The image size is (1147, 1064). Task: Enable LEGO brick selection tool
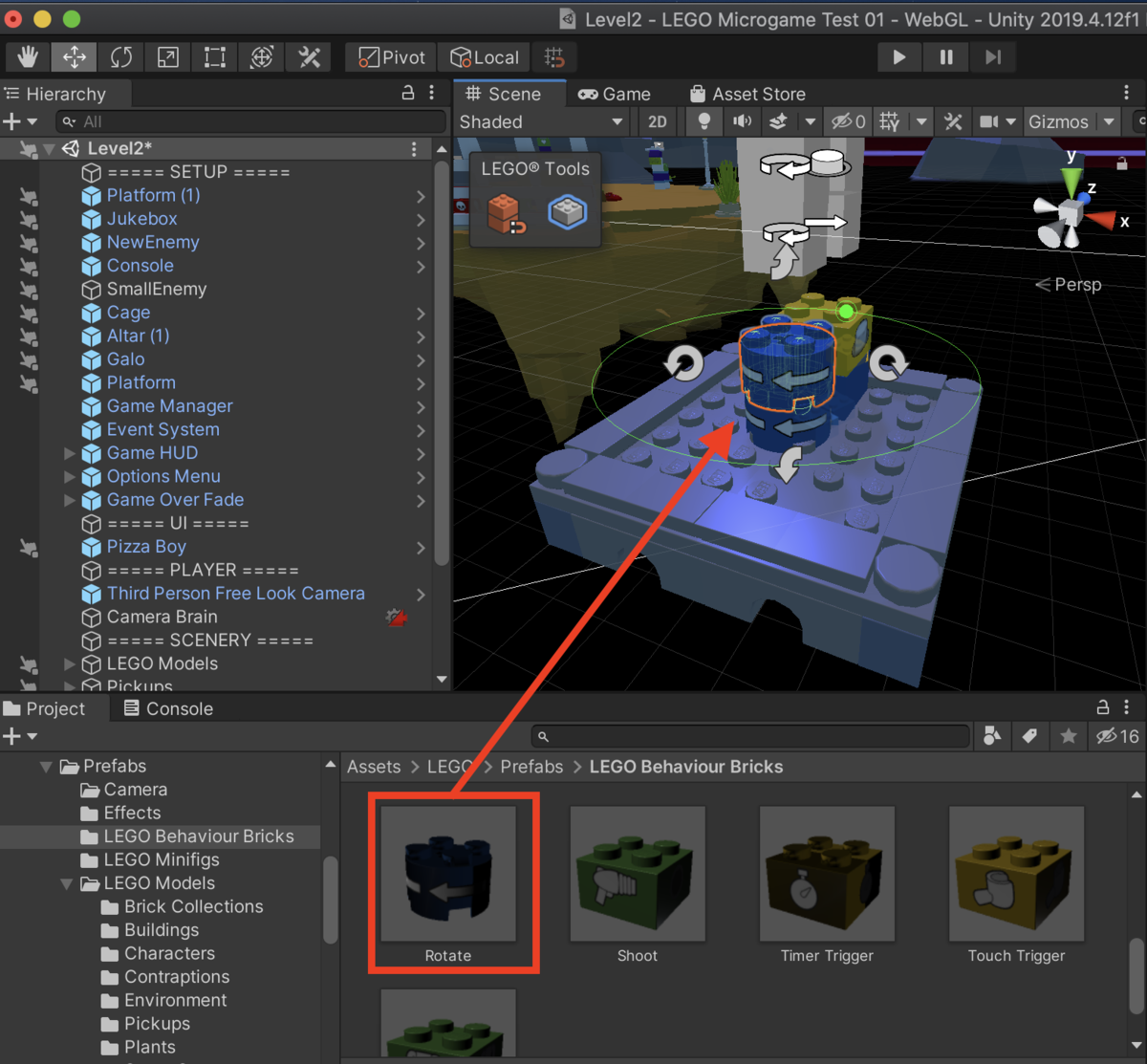(567, 212)
